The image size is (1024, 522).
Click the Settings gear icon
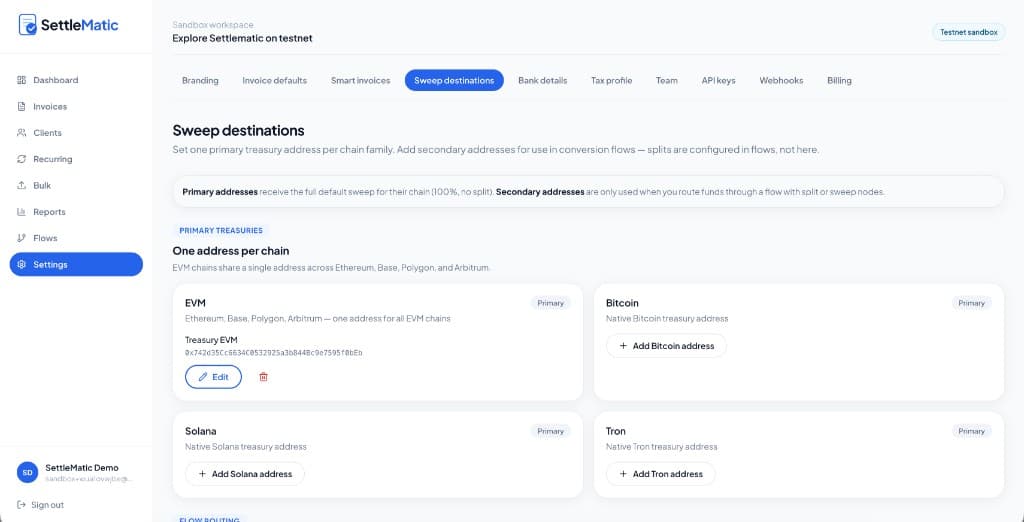tap(22, 265)
